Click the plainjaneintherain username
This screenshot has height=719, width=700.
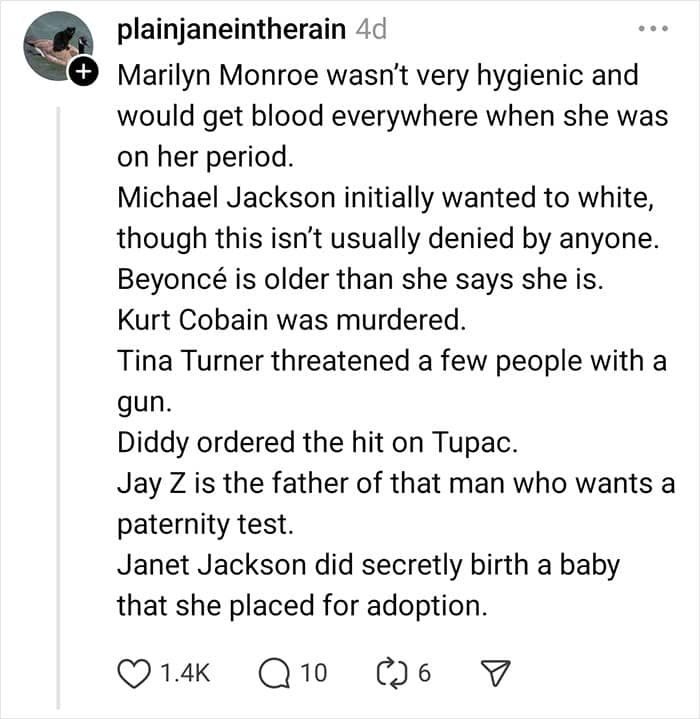tap(233, 29)
